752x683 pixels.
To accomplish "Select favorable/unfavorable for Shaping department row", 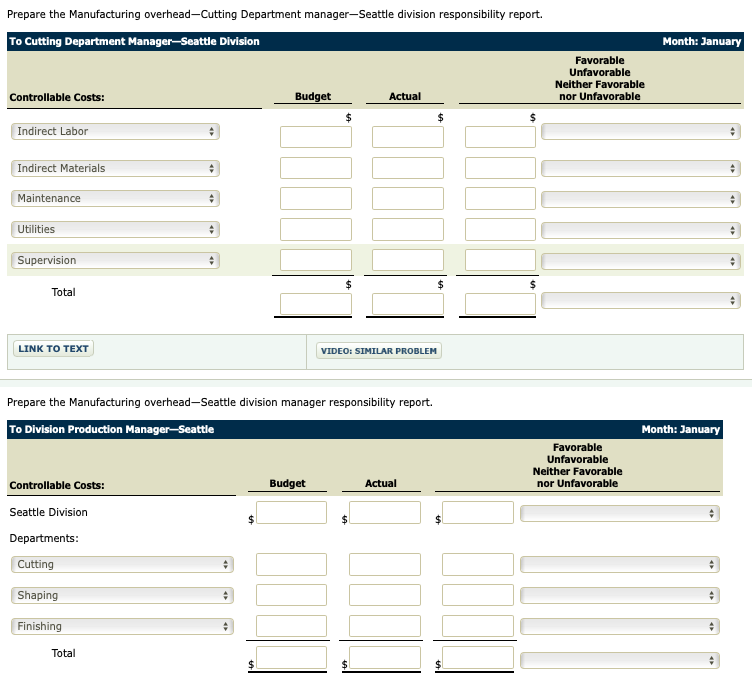I will (x=620, y=595).
